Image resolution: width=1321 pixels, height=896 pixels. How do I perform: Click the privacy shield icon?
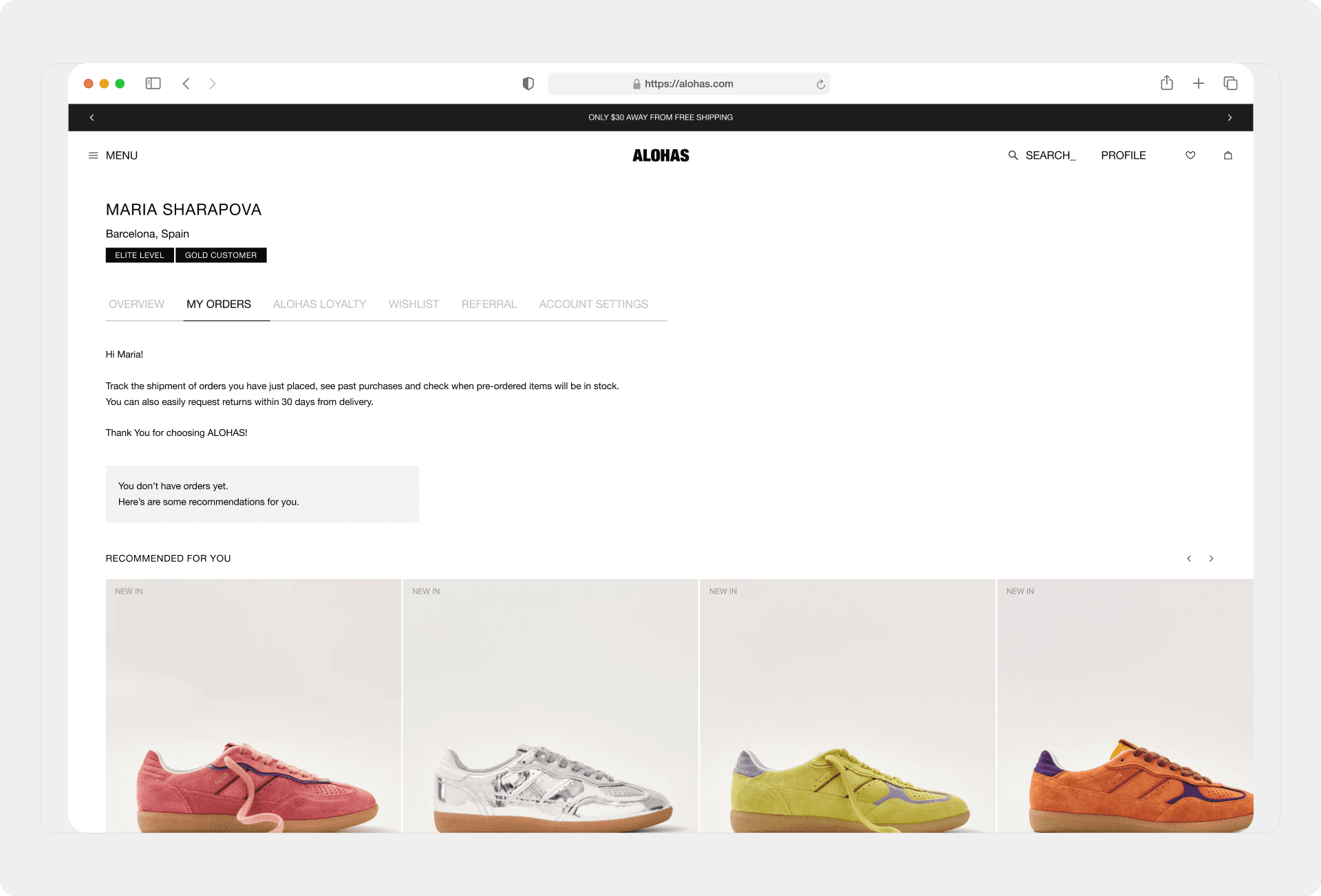click(x=528, y=83)
